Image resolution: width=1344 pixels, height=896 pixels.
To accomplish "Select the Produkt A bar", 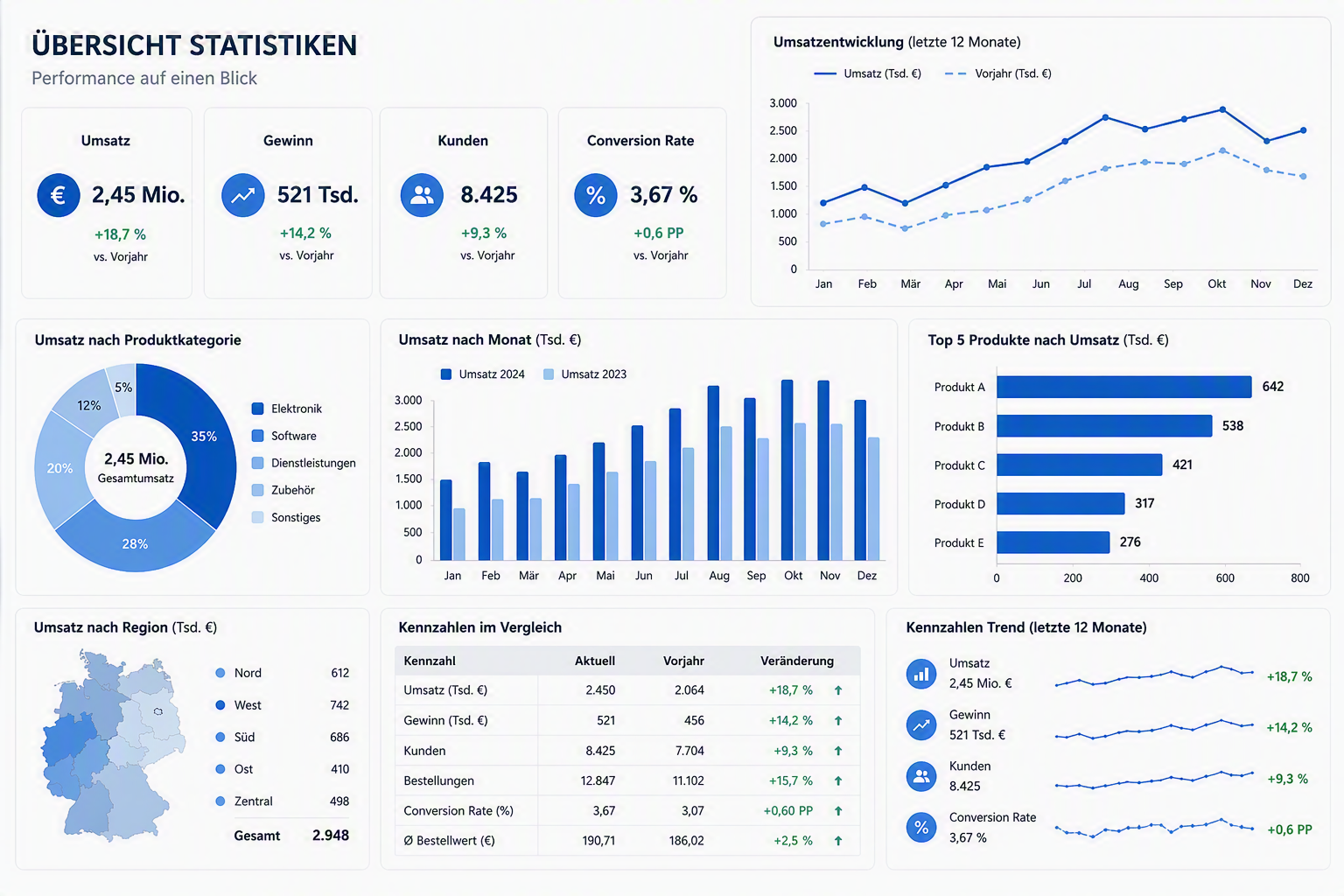I will click(x=1124, y=387).
